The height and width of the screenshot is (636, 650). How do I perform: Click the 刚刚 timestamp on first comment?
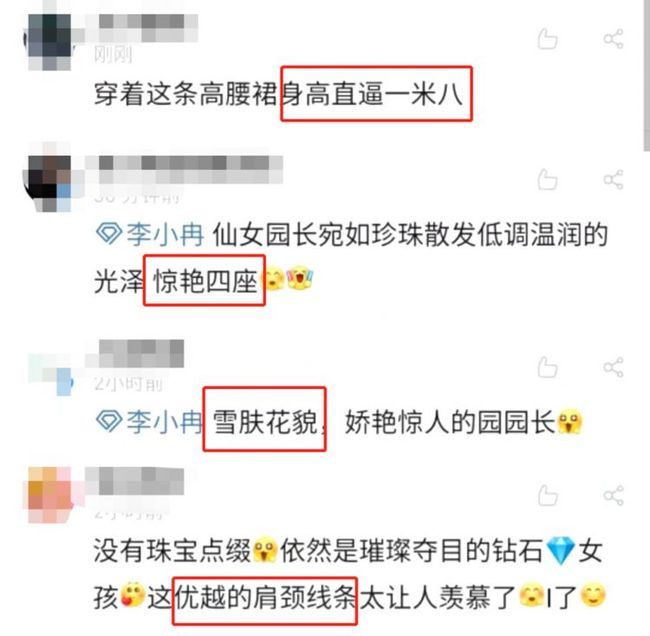pos(113,54)
